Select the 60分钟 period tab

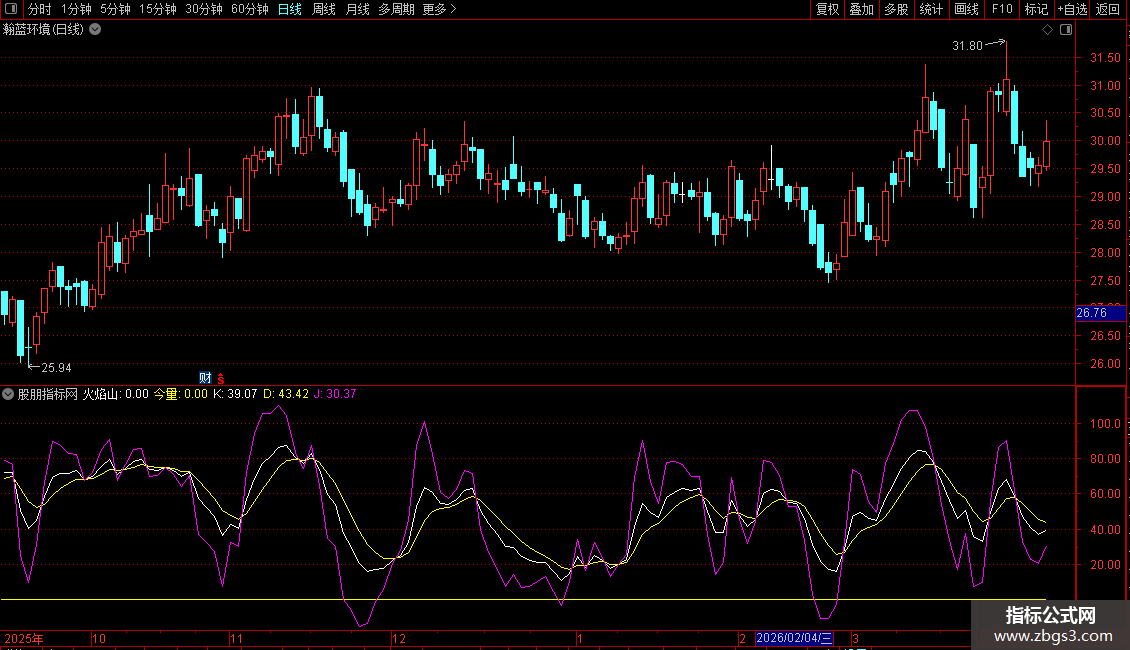click(x=249, y=9)
